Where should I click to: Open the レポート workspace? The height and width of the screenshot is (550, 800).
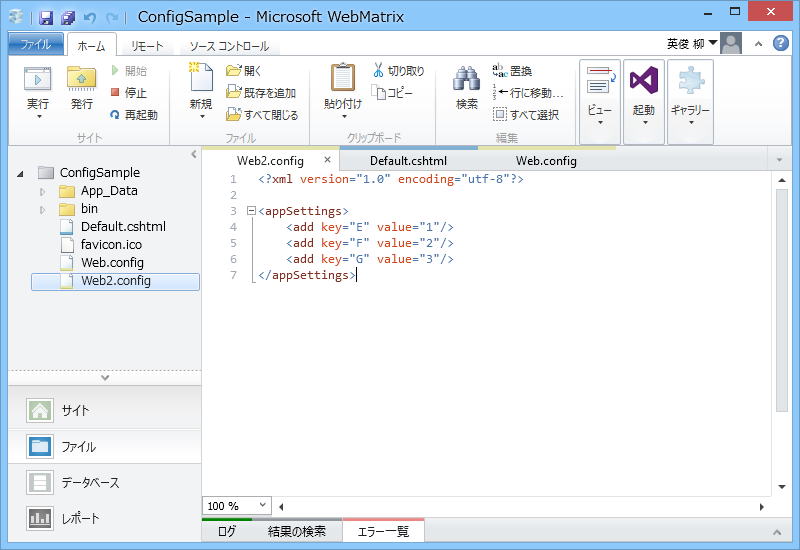pos(105,518)
